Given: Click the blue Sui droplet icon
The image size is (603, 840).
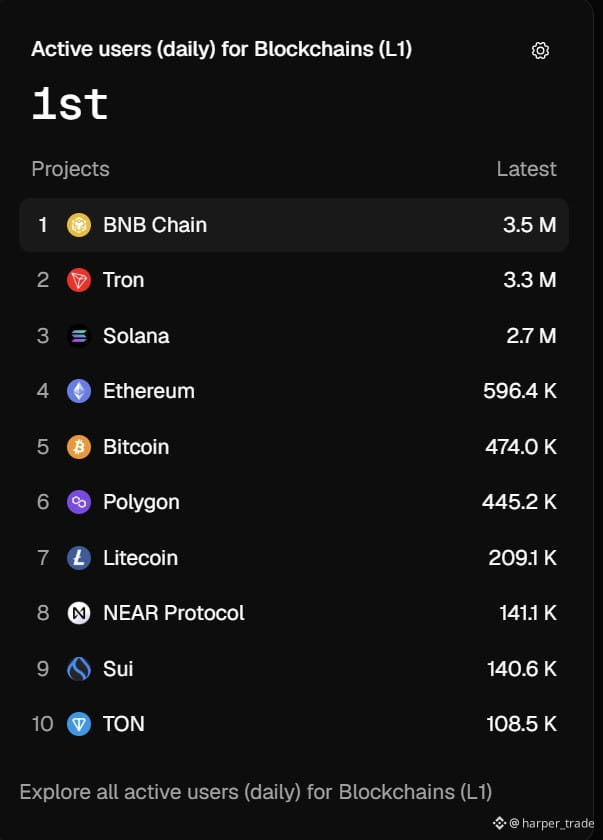Looking at the screenshot, I should [79, 669].
